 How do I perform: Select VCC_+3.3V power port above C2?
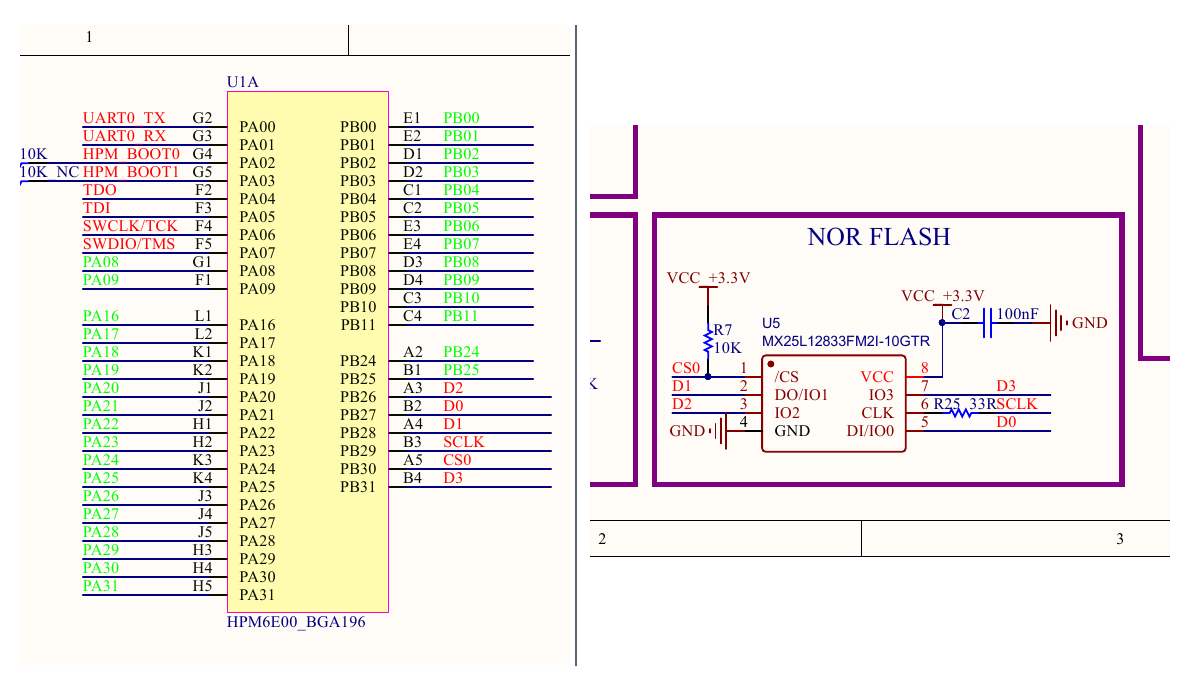(x=943, y=296)
